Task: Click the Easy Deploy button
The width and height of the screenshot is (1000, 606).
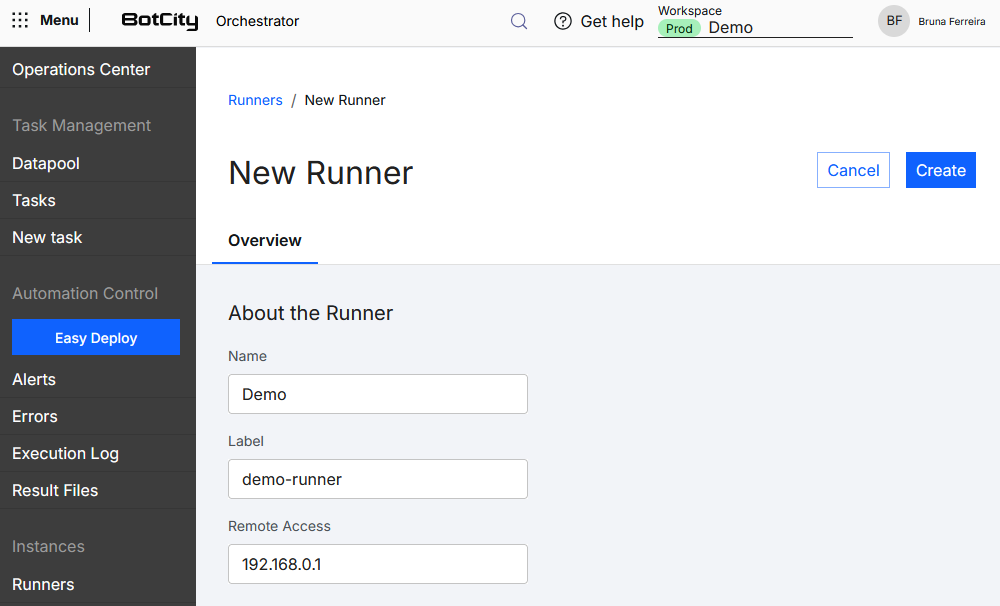Action: (x=96, y=337)
